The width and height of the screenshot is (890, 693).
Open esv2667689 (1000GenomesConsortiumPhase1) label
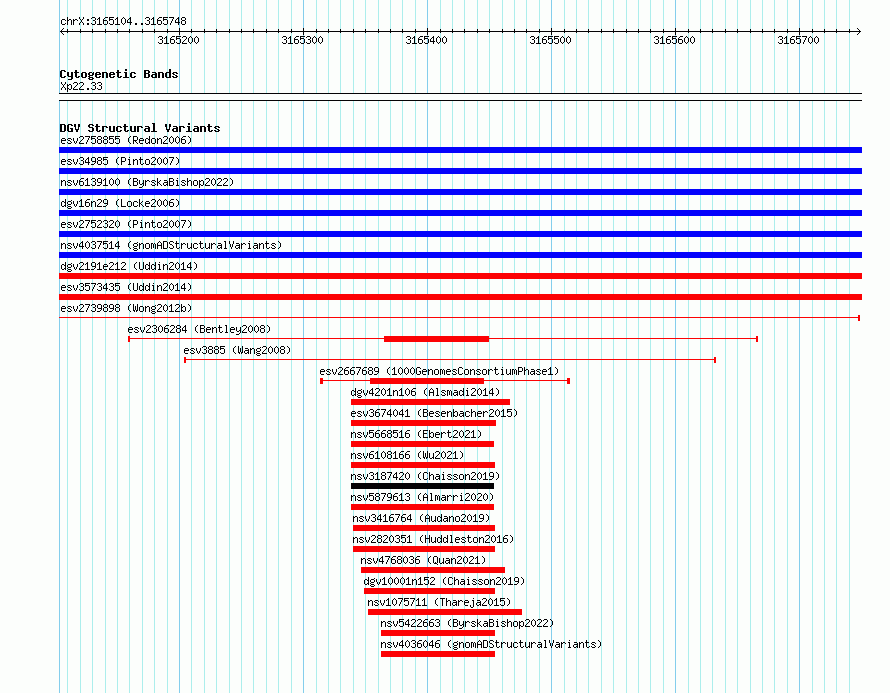point(439,371)
